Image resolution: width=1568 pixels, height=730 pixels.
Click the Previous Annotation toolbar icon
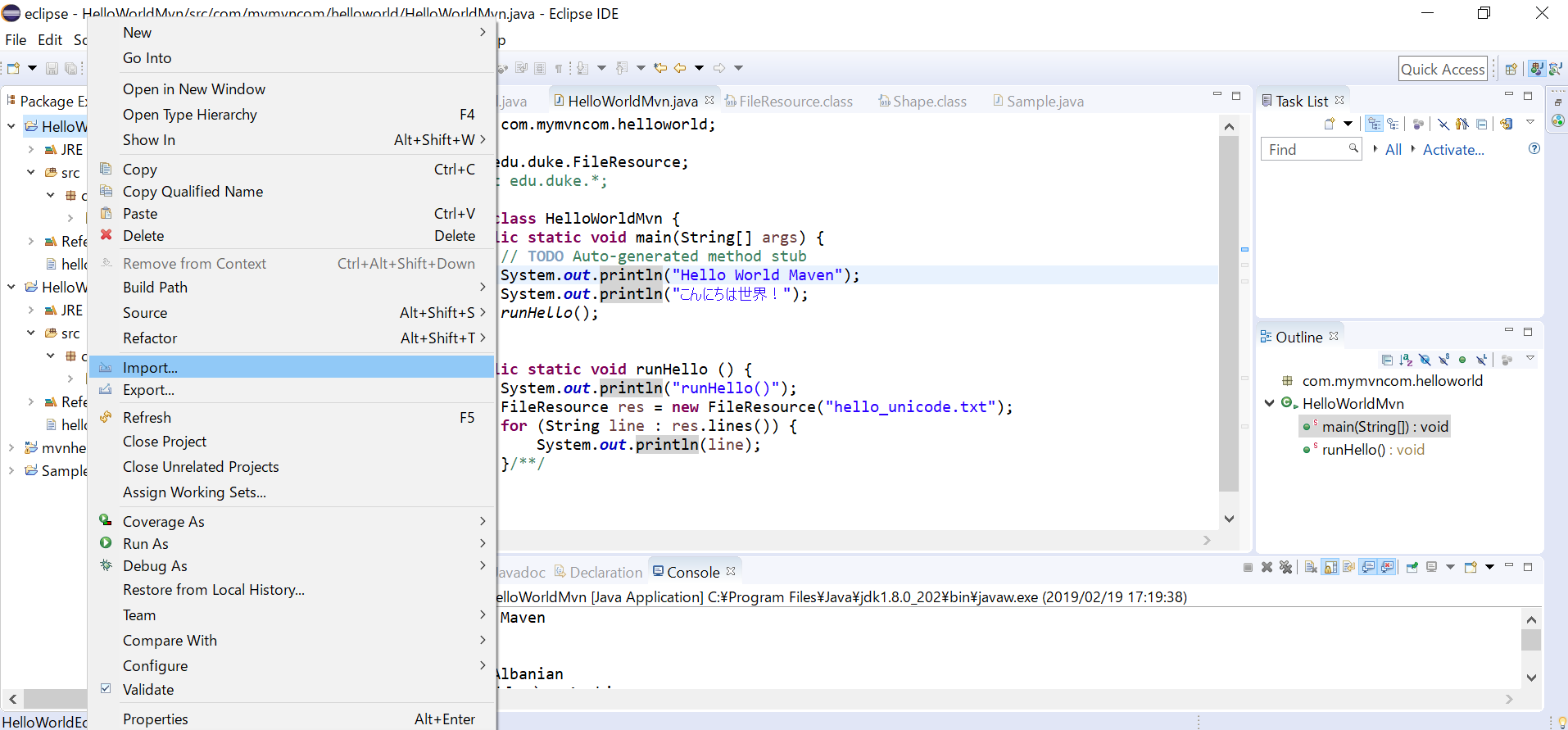(x=622, y=68)
